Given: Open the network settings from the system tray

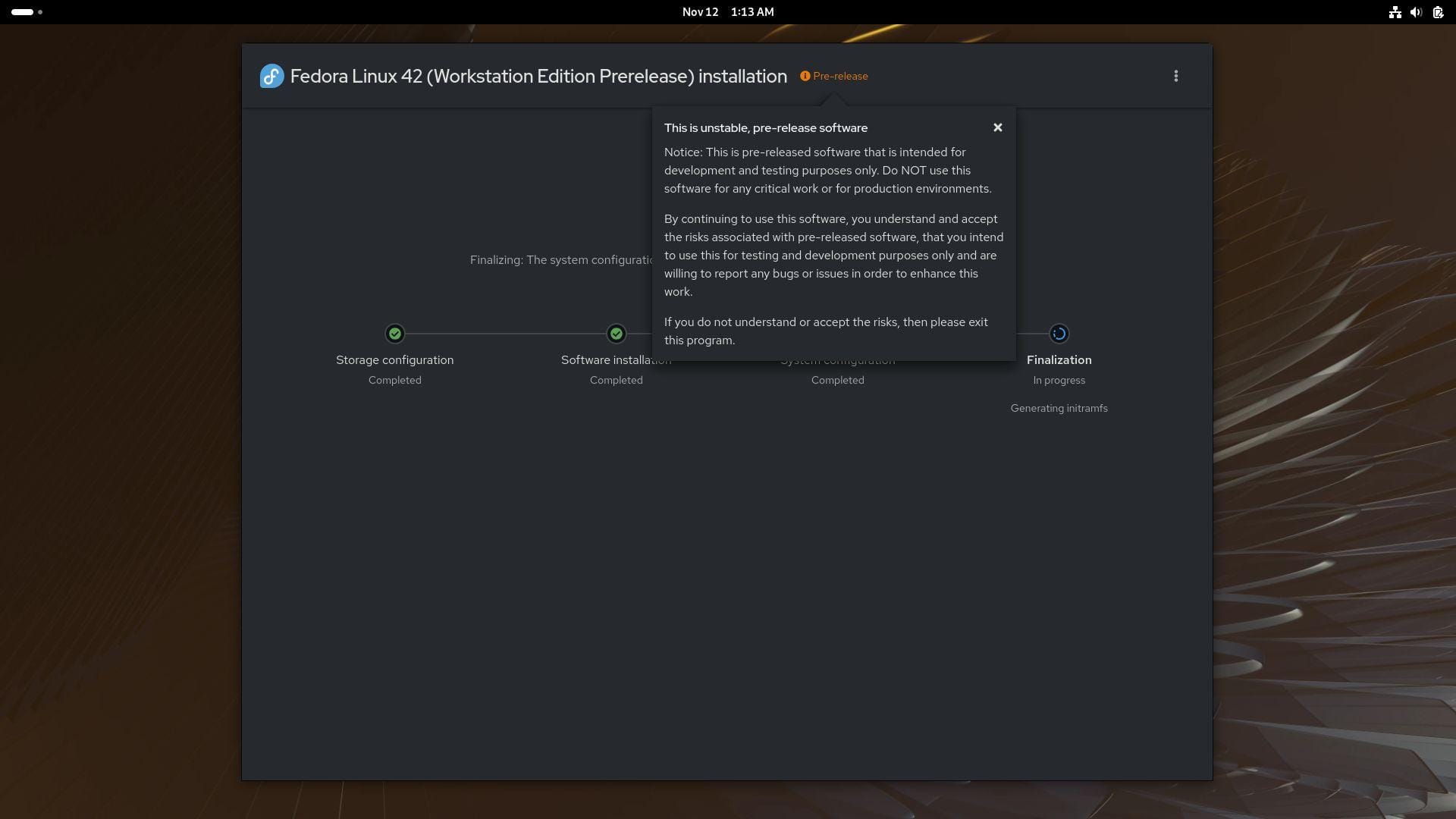Looking at the screenshot, I should point(1396,12).
